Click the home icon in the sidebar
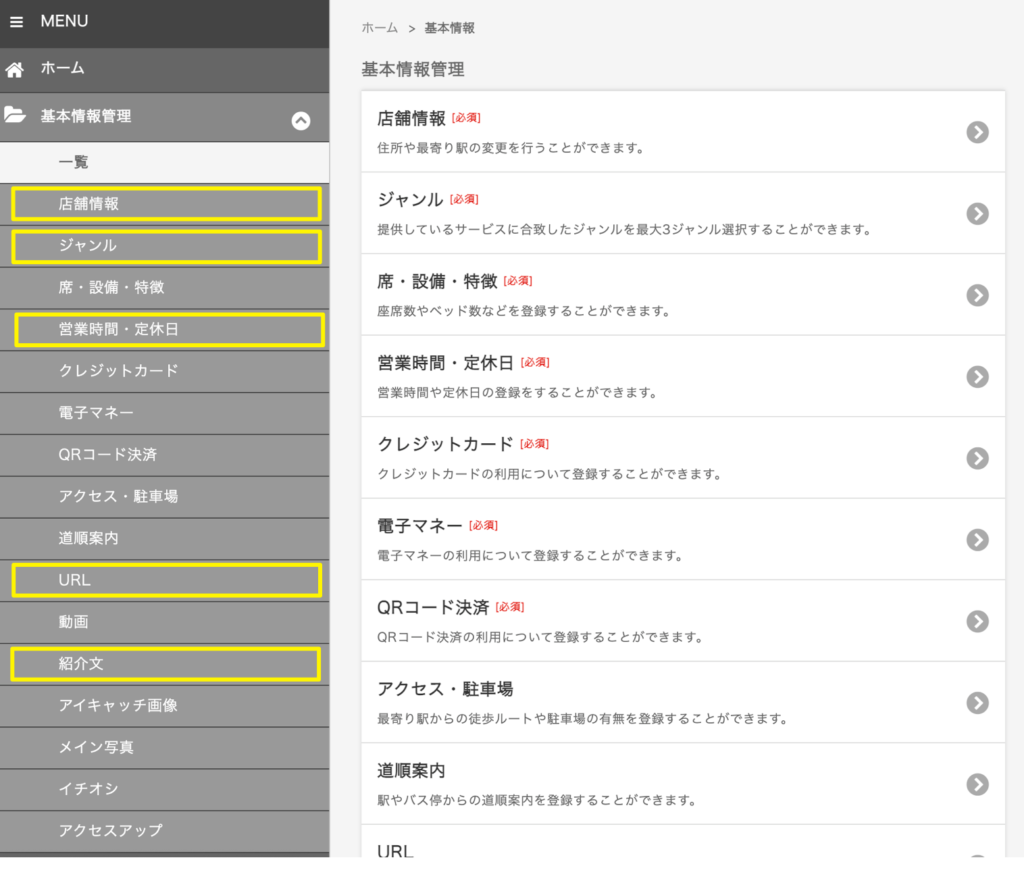This screenshot has width=1024, height=885. (x=16, y=69)
